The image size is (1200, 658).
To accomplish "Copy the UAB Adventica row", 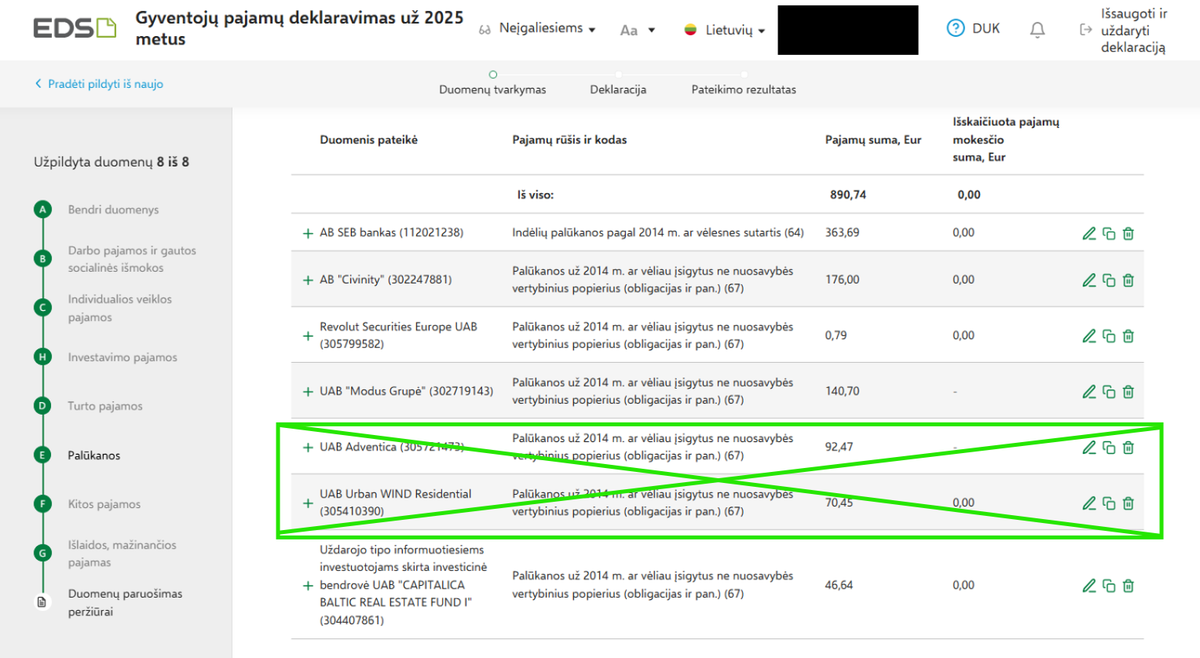I will point(1109,448).
